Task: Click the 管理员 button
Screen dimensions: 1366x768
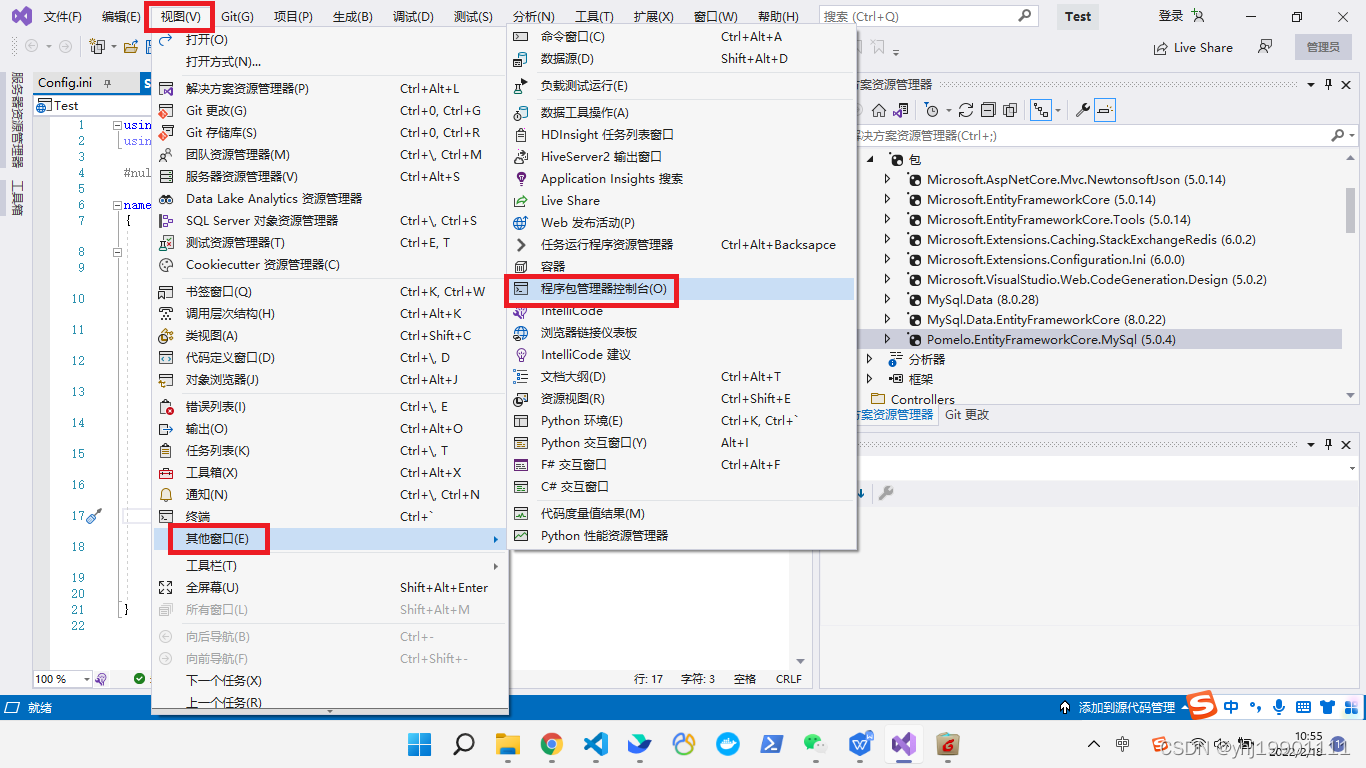Action: tap(1323, 47)
